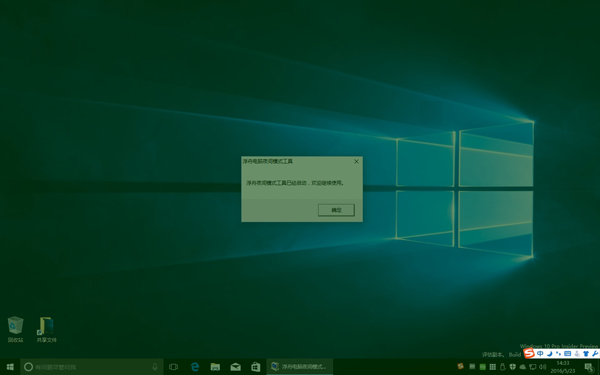Viewport: 600px width, 375px height.
Task: Open the Sogou skin shirt icon
Action: click(x=586, y=354)
